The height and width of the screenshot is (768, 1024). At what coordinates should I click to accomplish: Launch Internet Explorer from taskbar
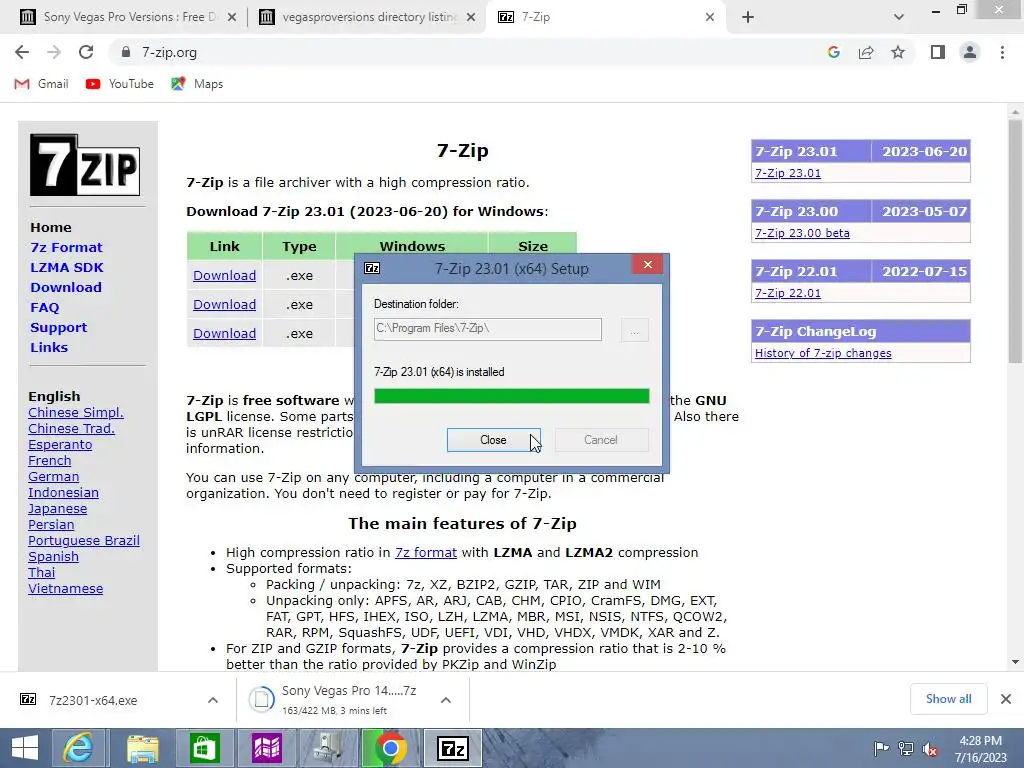(x=78, y=748)
